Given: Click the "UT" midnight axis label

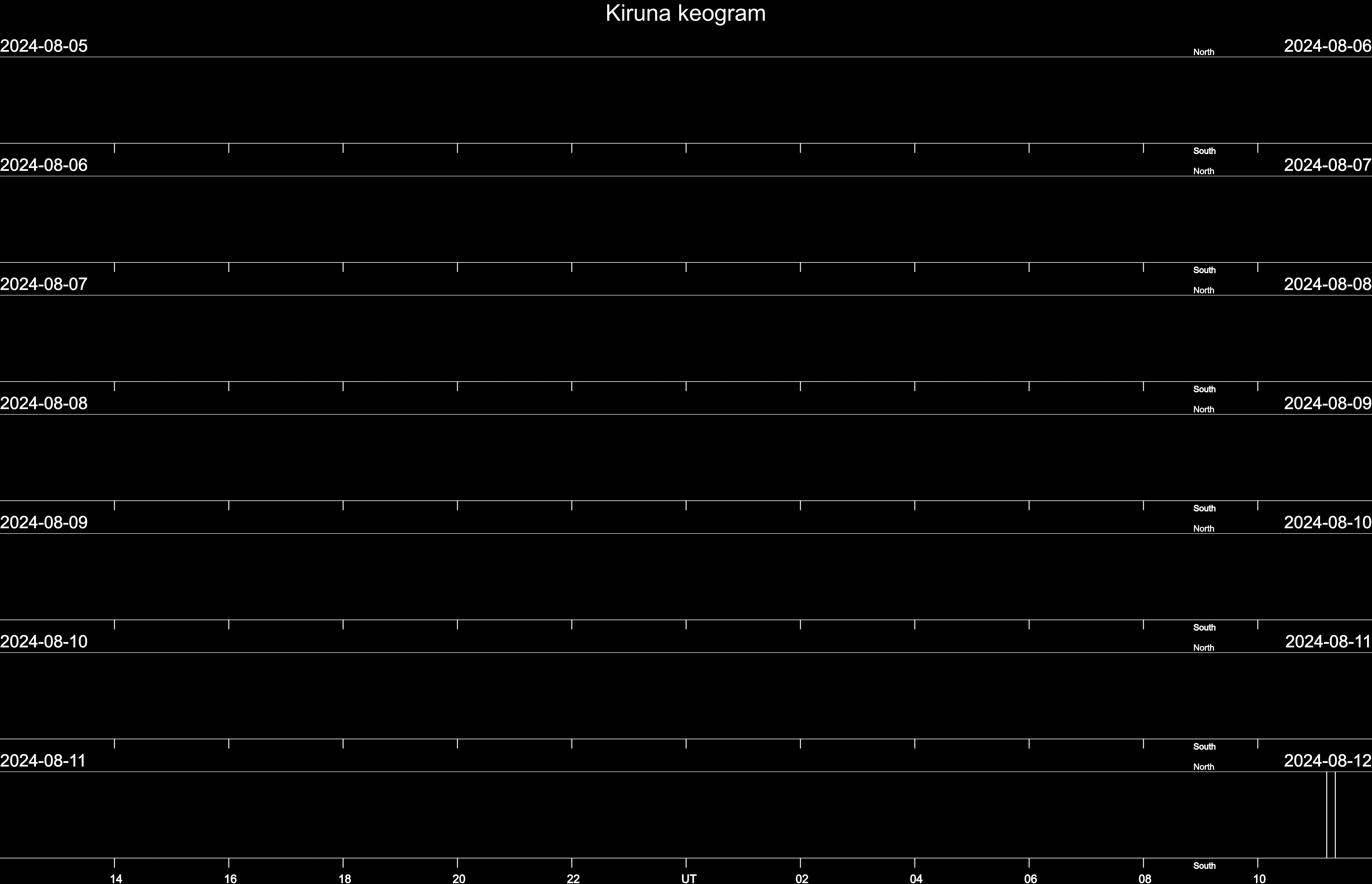Looking at the screenshot, I should click(689, 878).
